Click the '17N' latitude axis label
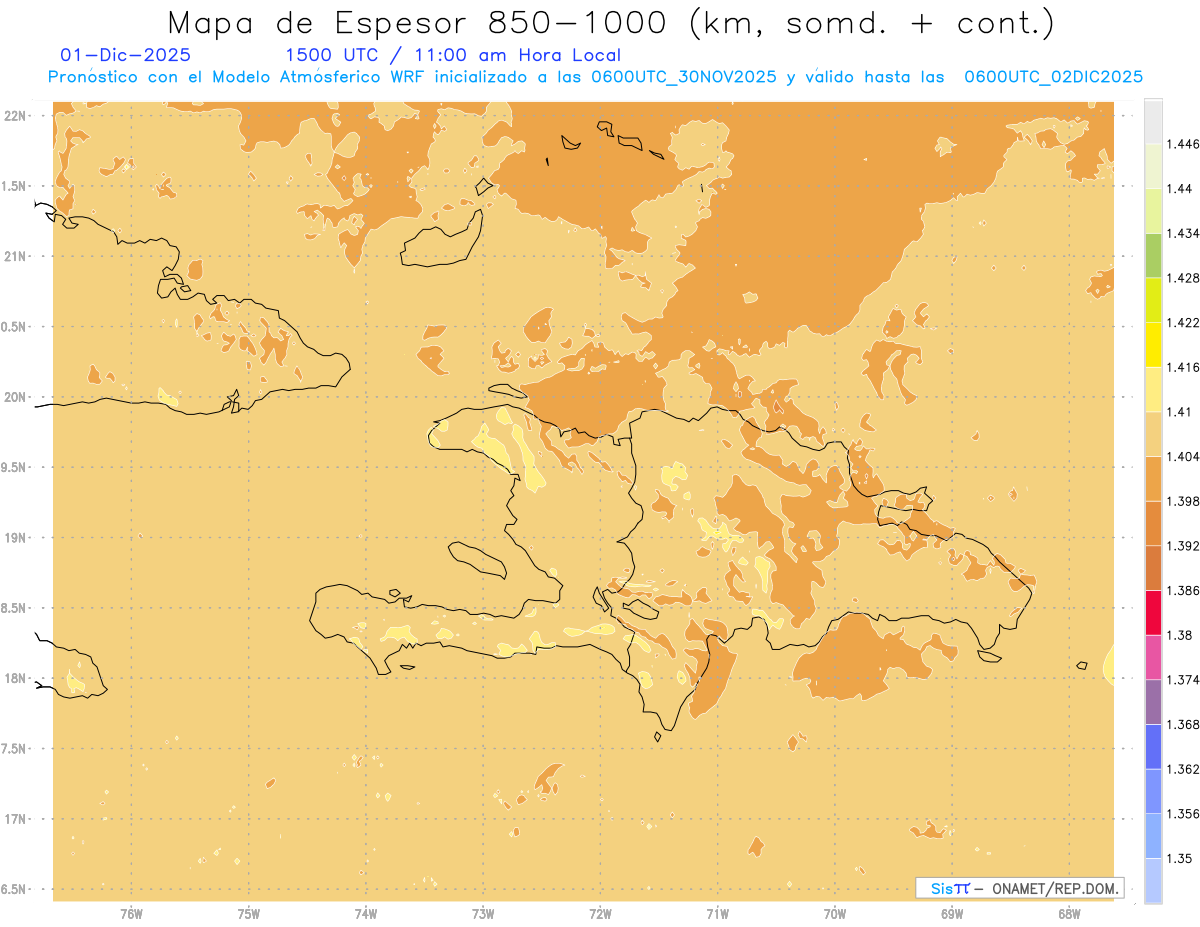The width and height of the screenshot is (1200, 927). click(15, 819)
